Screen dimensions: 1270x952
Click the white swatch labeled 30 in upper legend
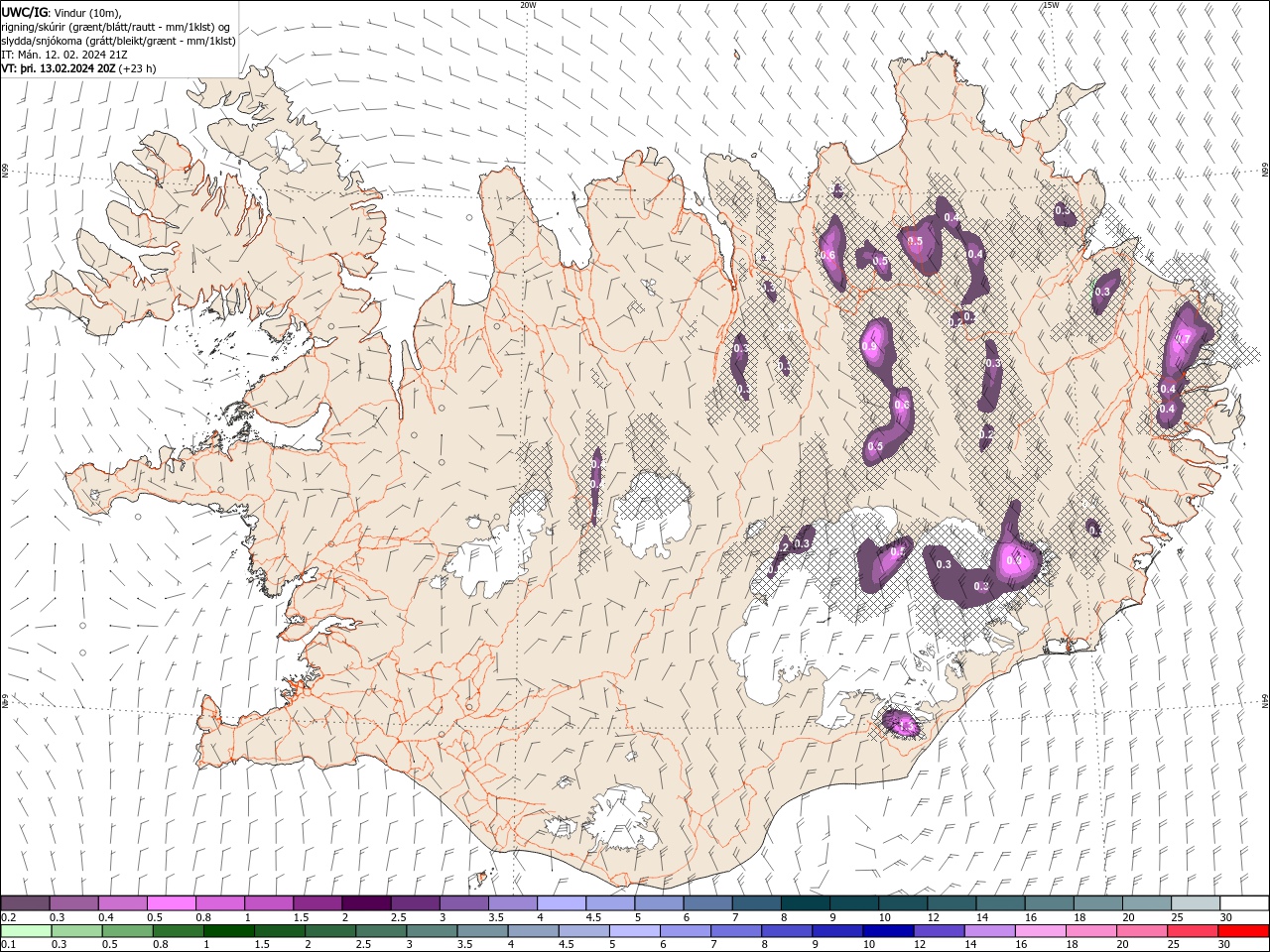[1243, 902]
